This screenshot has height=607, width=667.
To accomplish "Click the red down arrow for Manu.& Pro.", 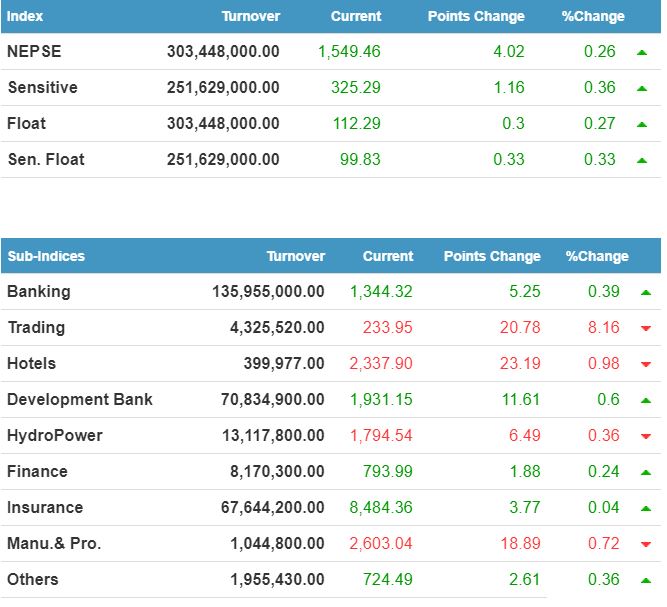I will 645,544.
